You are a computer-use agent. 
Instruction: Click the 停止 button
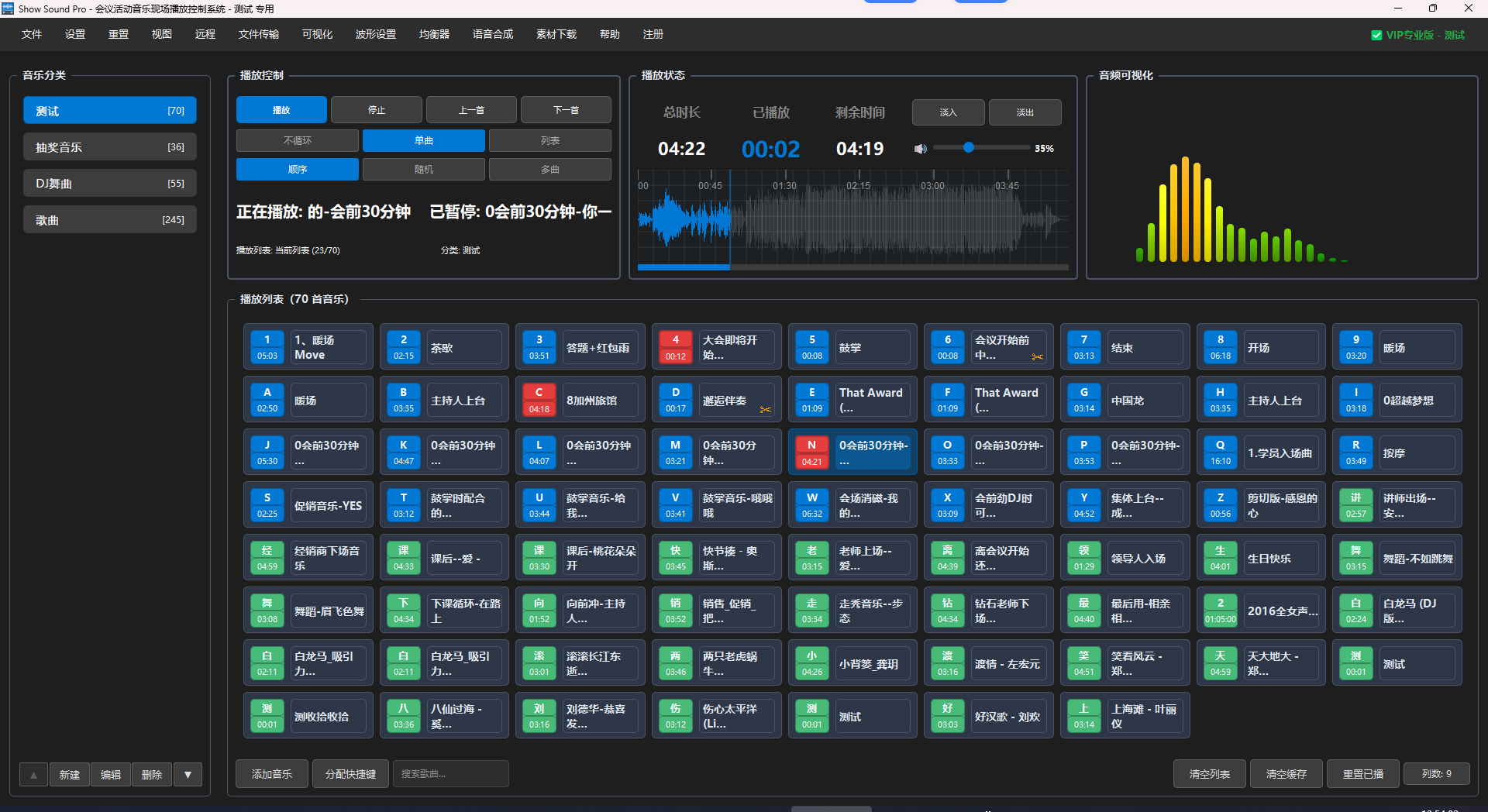pyautogui.click(x=376, y=110)
